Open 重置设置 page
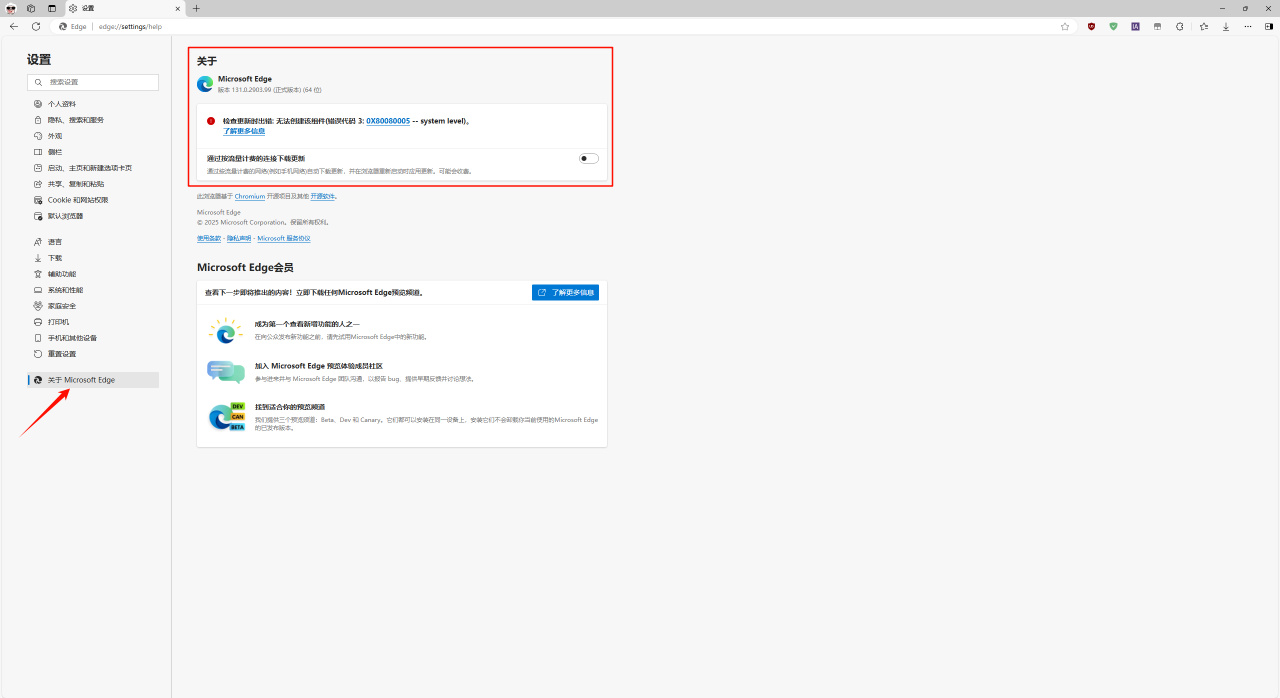The height and width of the screenshot is (698, 1280). coord(93,354)
